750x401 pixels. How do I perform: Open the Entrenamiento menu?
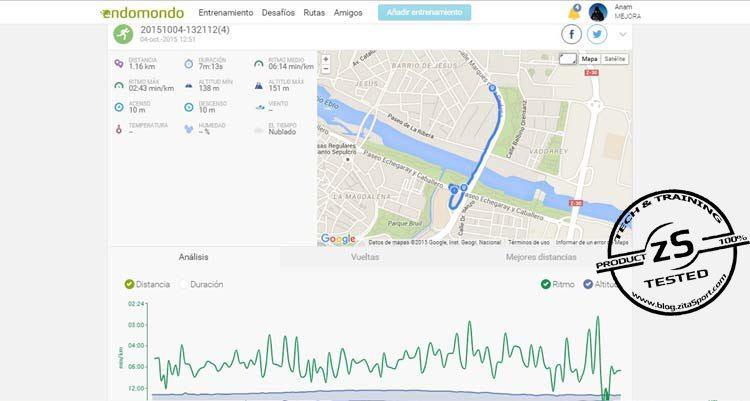(x=225, y=13)
